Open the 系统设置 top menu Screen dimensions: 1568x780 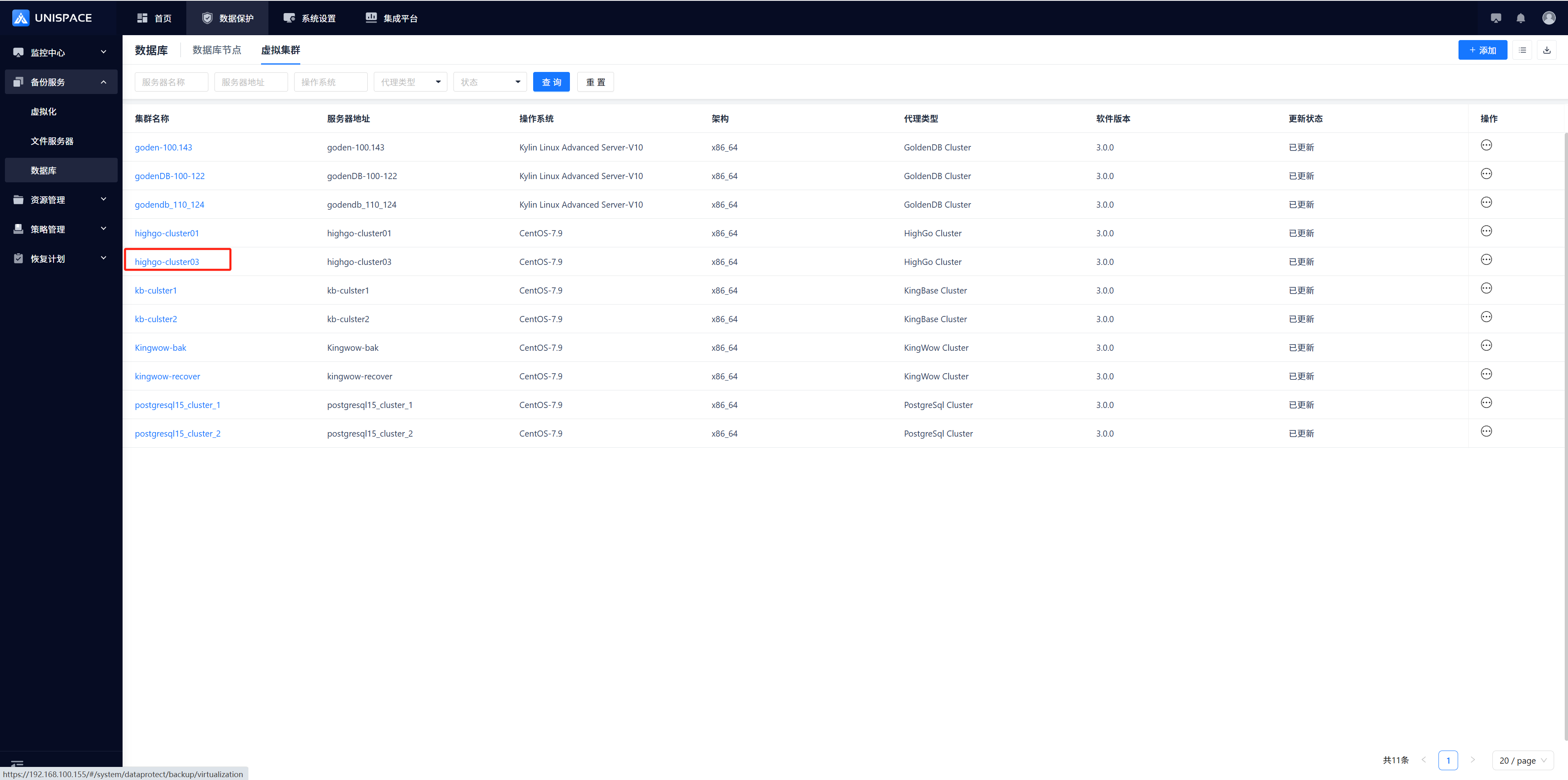[310, 18]
